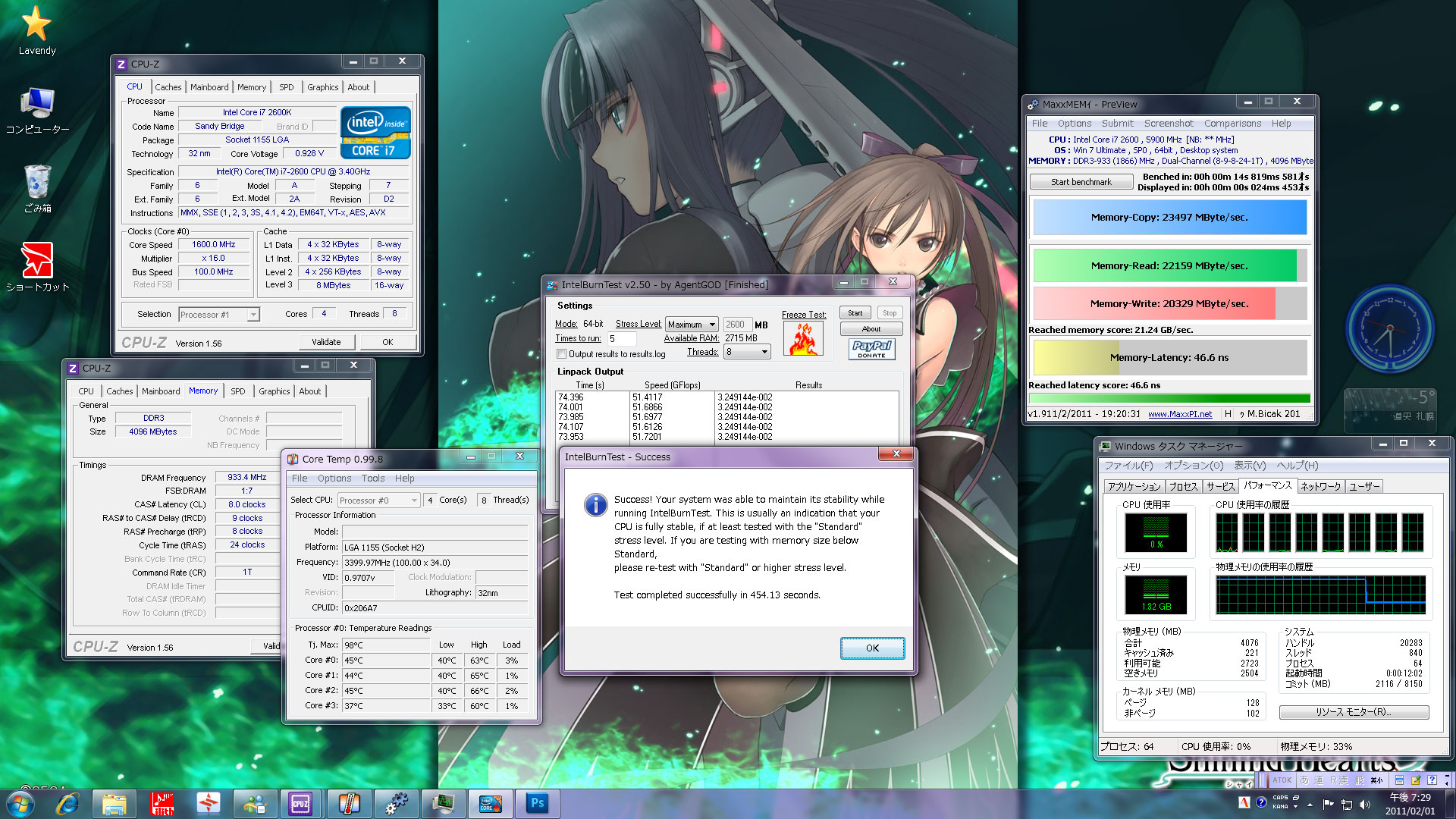Click the Memory-Latency result bar

click(1169, 358)
